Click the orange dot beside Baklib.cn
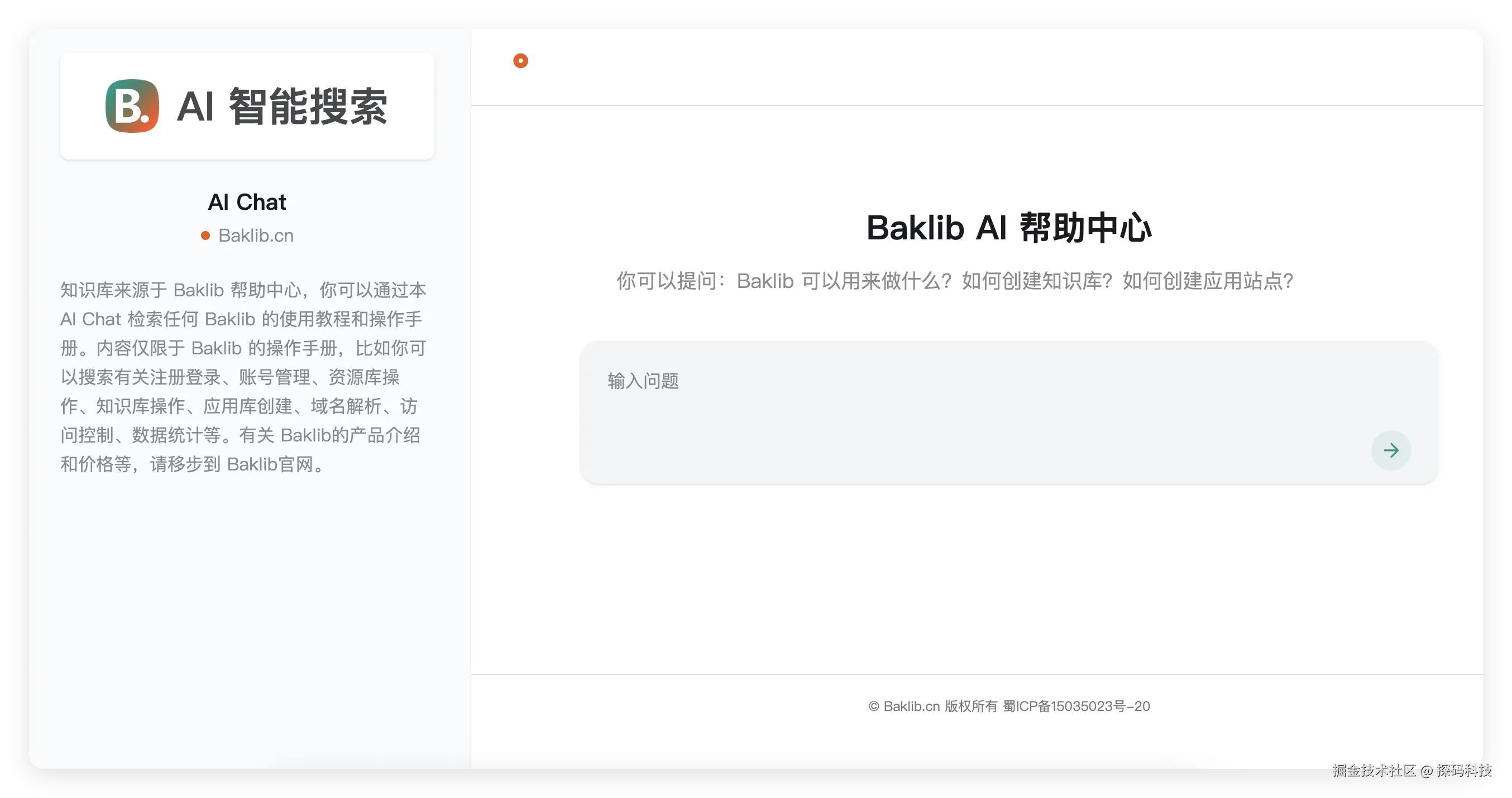1512x798 pixels. (x=205, y=236)
